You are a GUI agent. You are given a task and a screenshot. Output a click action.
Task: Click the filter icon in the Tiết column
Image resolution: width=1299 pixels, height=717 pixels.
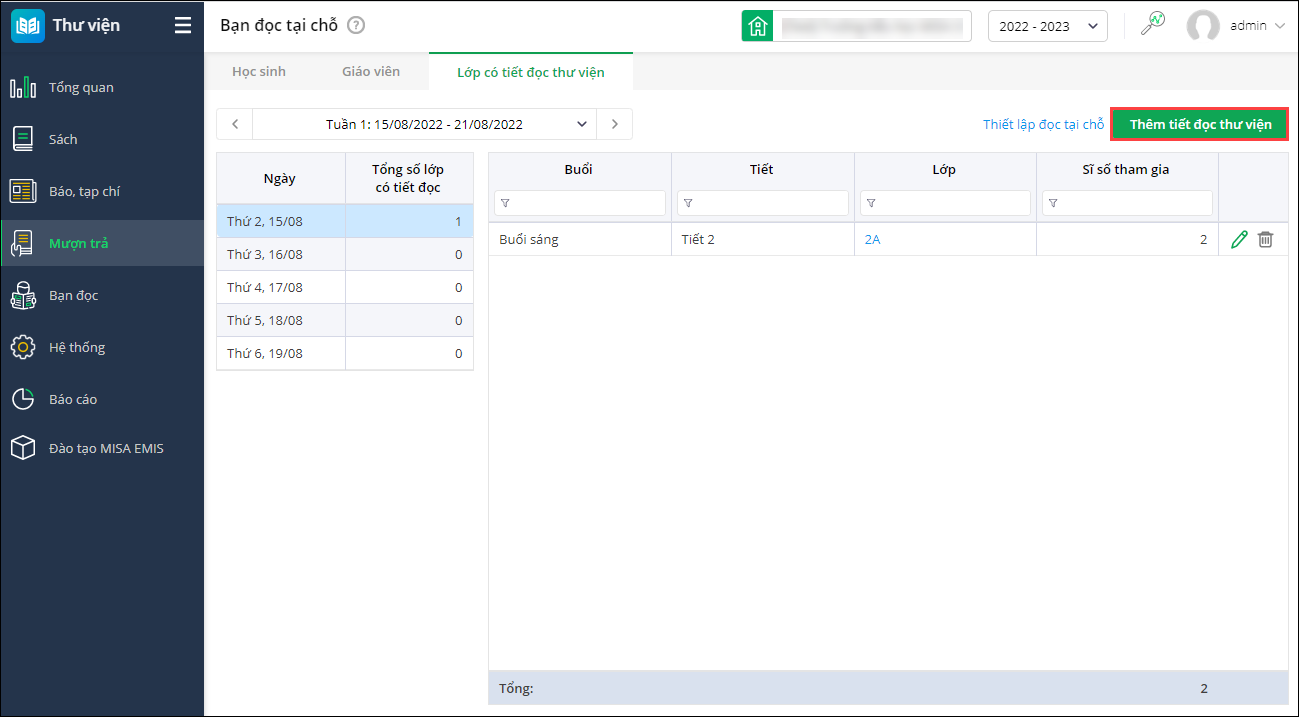point(688,203)
